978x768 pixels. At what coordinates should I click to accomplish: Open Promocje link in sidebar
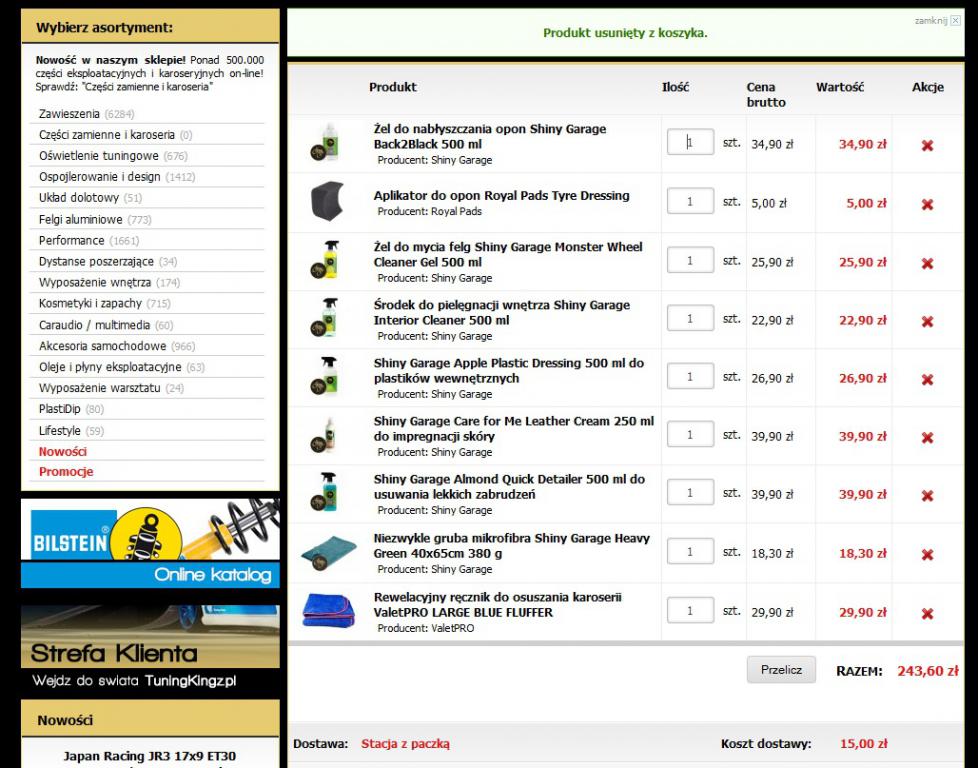coord(65,472)
